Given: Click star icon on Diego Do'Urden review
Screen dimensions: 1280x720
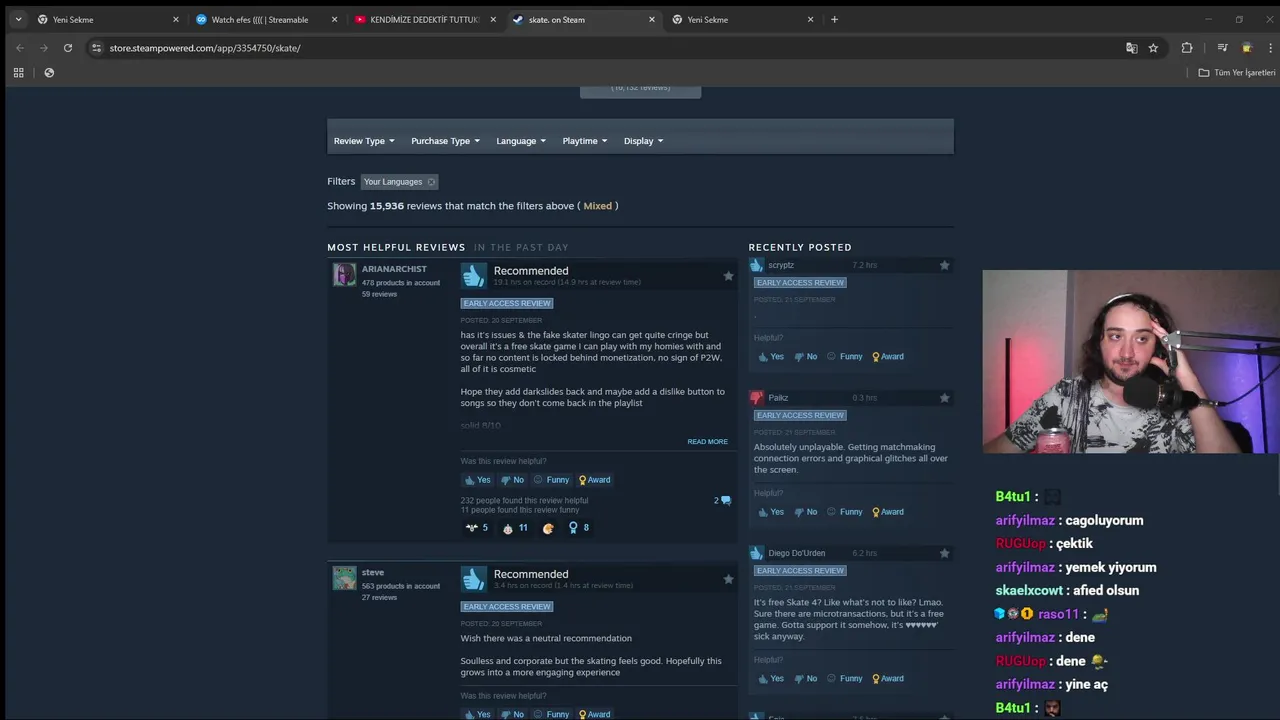Looking at the screenshot, I should [x=944, y=553].
